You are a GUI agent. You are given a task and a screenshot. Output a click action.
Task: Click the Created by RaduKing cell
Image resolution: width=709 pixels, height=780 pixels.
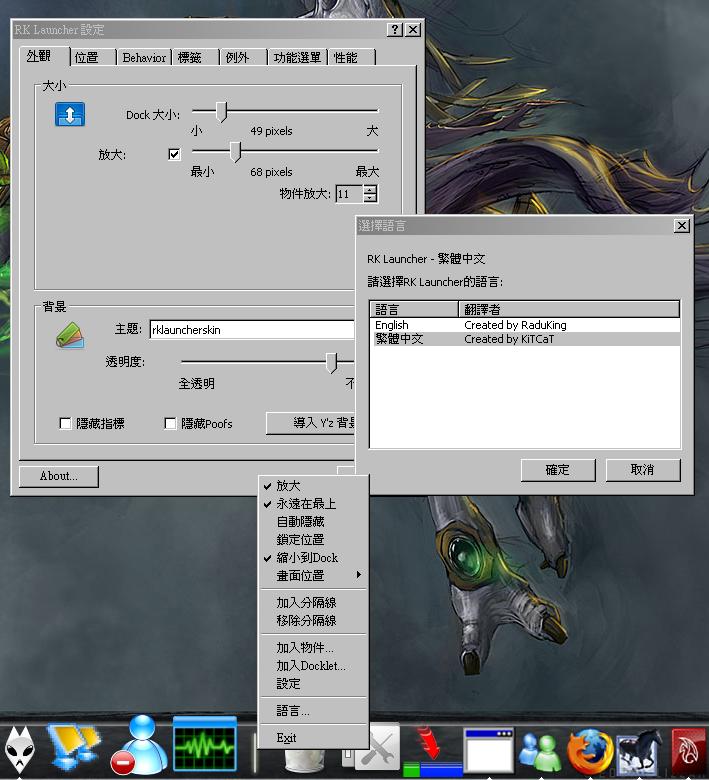pos(515,325)
